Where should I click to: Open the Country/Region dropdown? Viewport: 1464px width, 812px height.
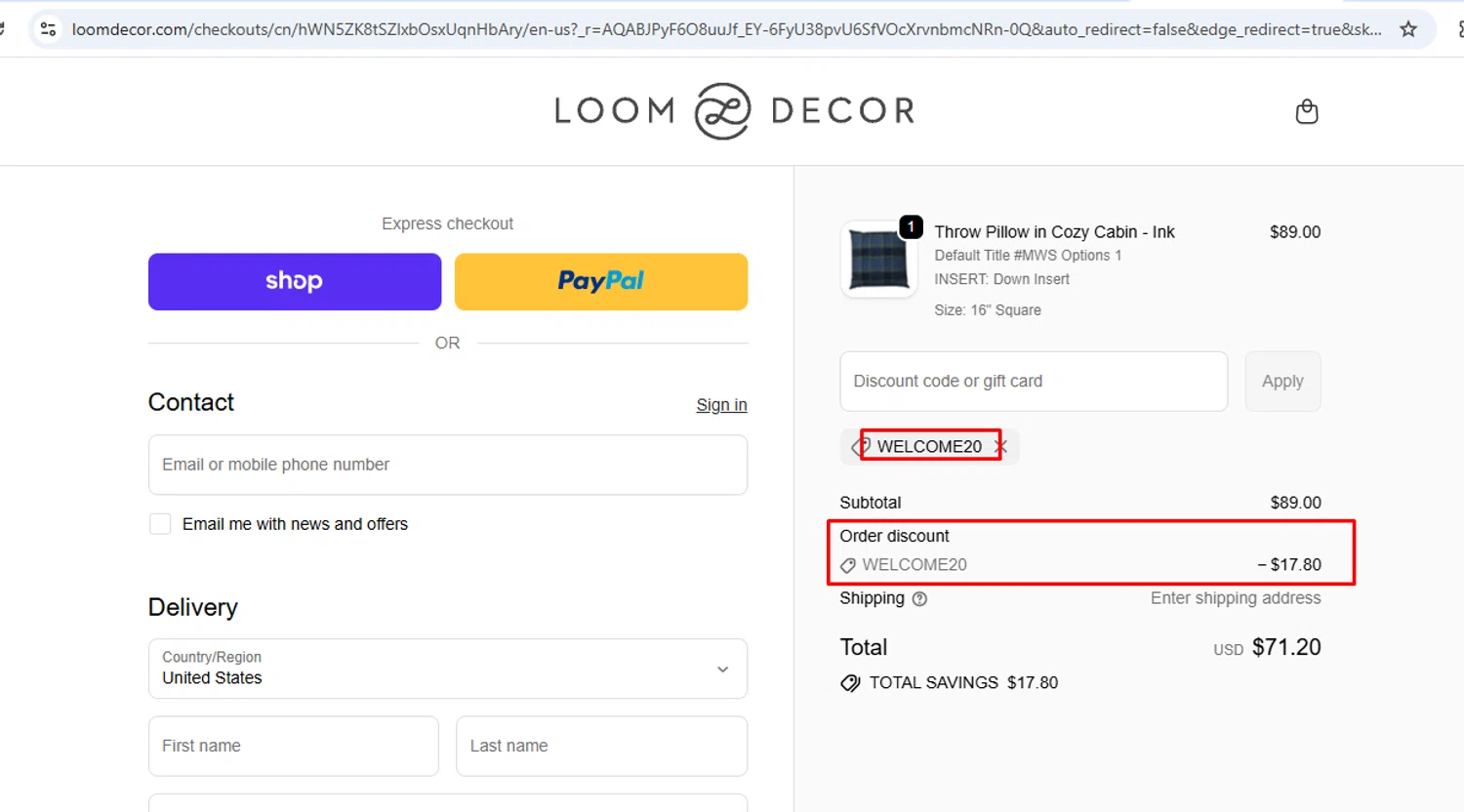click(448, 669)
